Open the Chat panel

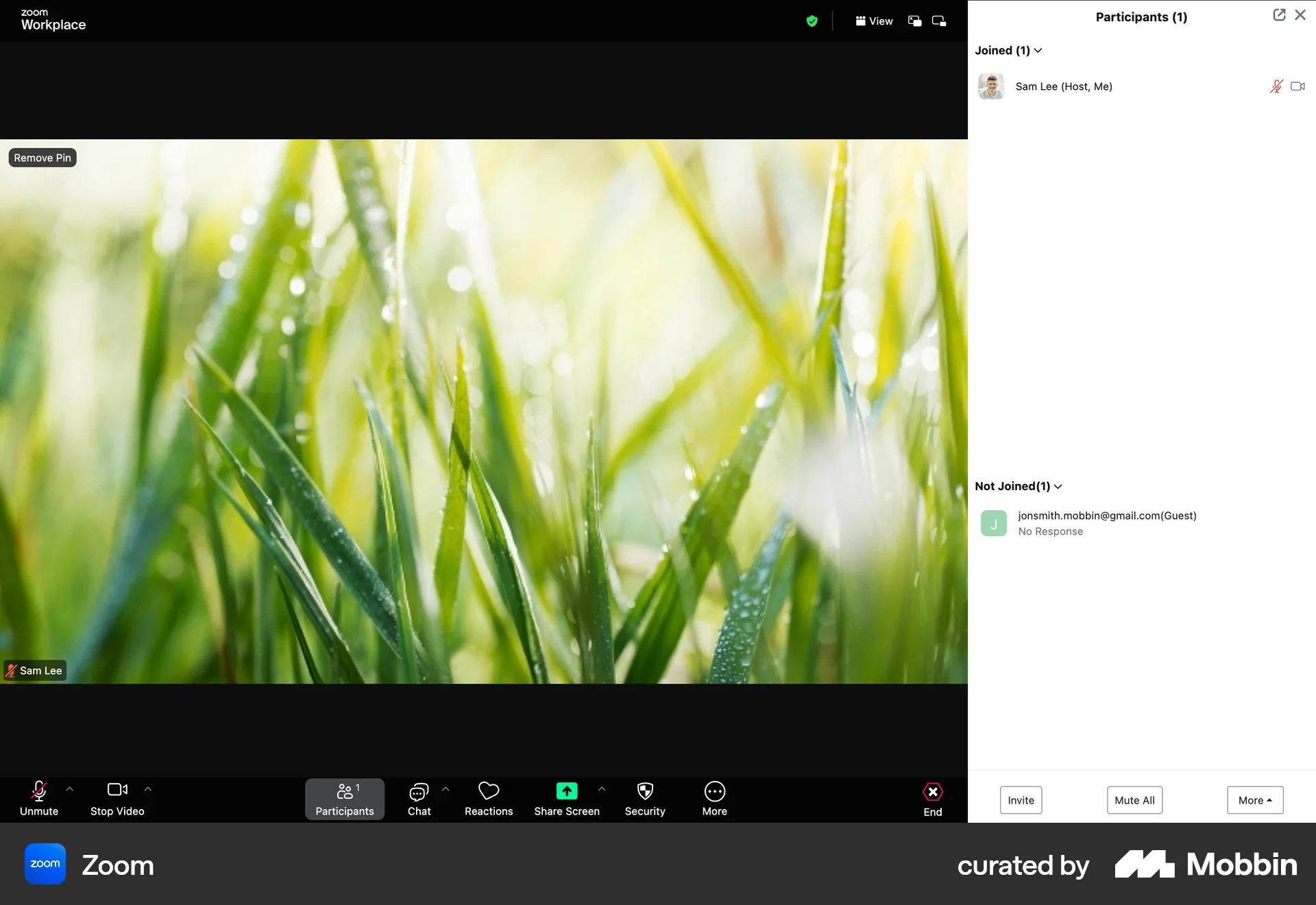click(x=418, y=799)
